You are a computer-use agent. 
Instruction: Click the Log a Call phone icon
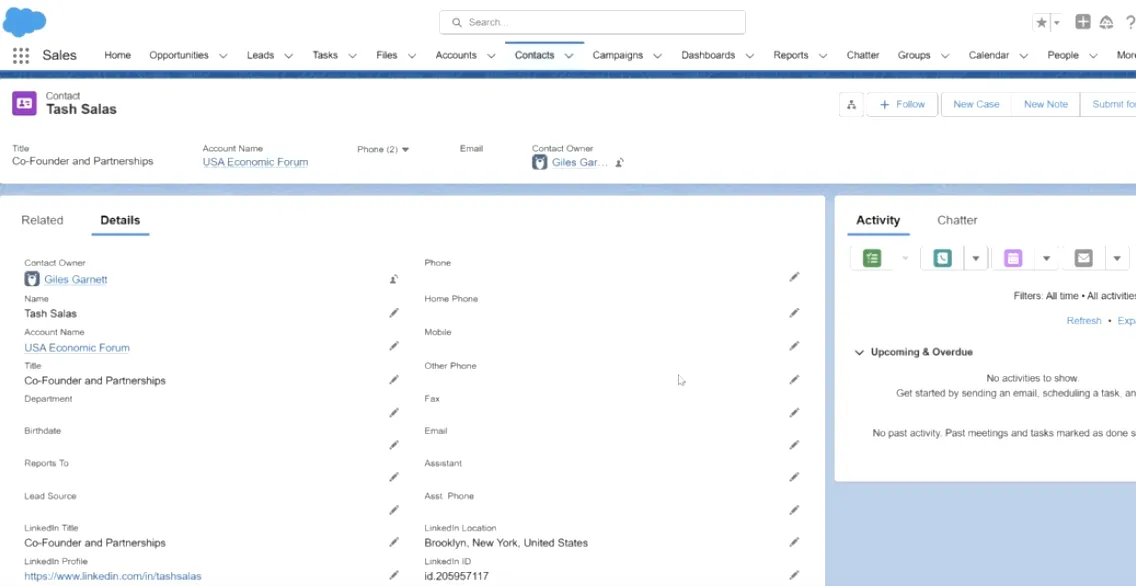(942, 258)
